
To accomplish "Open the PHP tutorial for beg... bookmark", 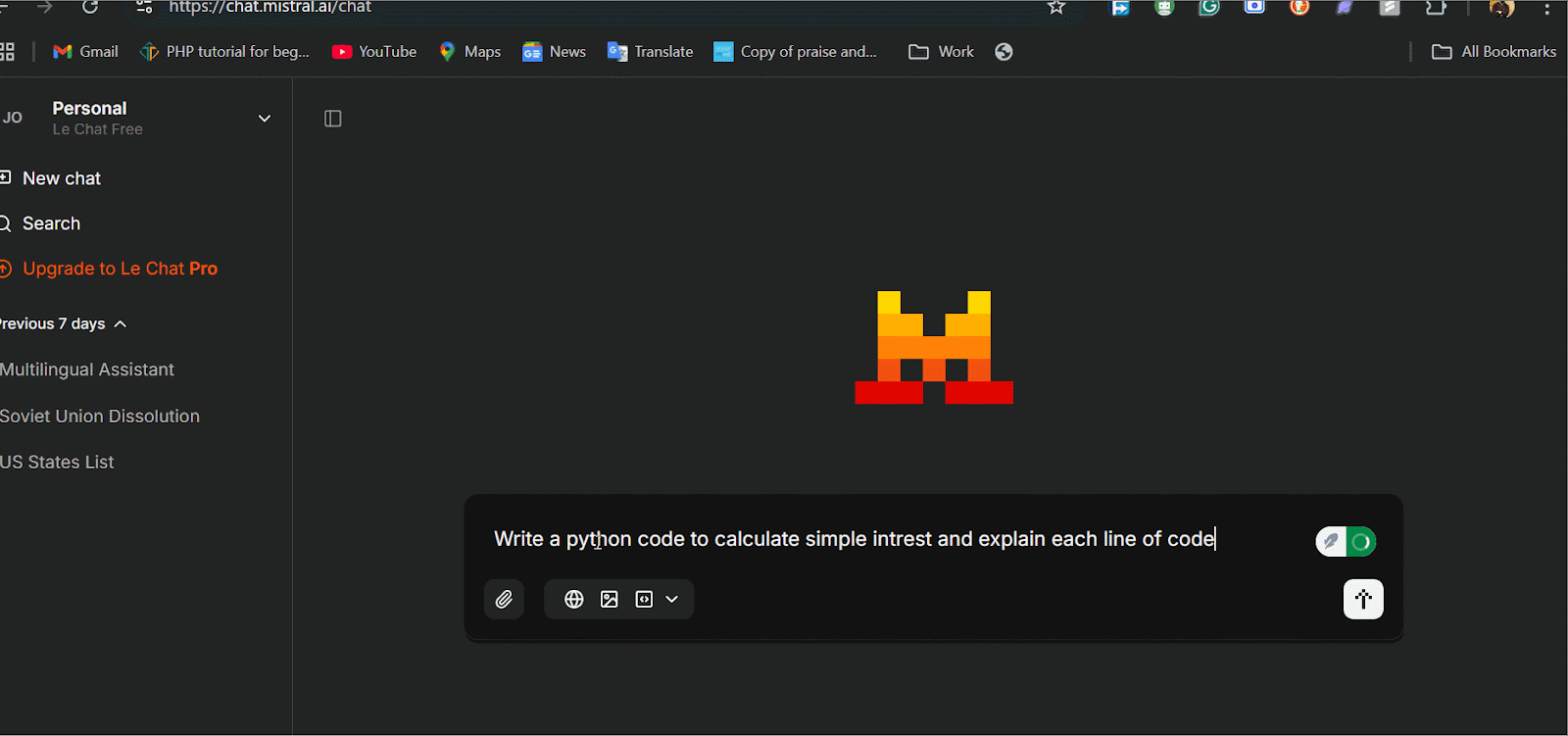I will 224,52.
